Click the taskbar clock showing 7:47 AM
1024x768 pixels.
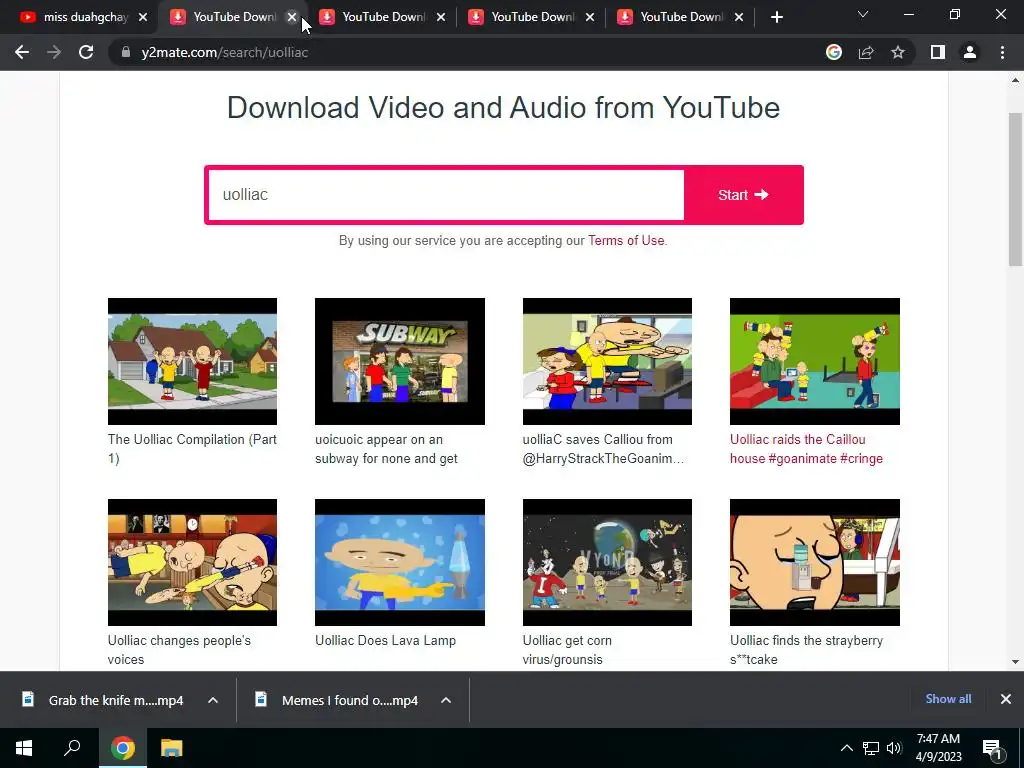pyautogui.click(x=938, y=748)
